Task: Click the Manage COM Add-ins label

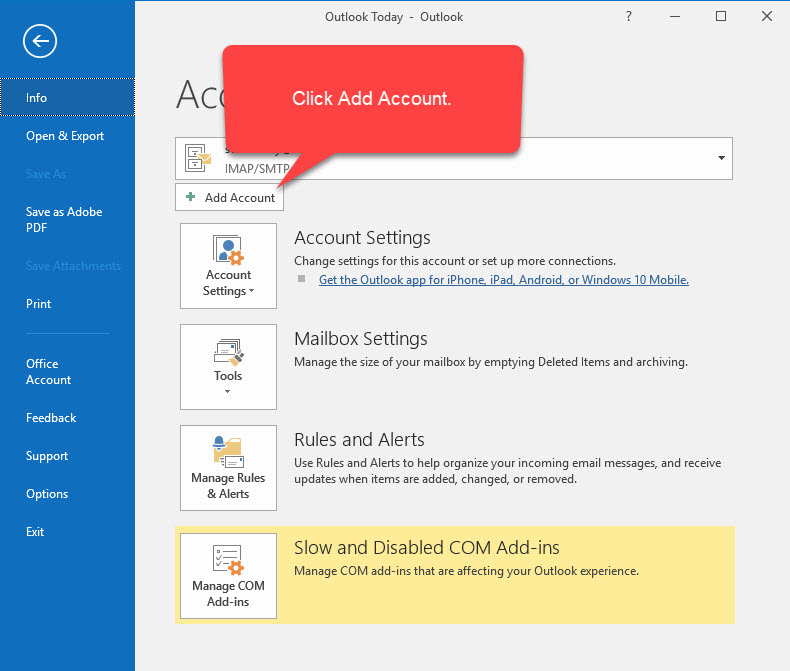Action: 228,593
